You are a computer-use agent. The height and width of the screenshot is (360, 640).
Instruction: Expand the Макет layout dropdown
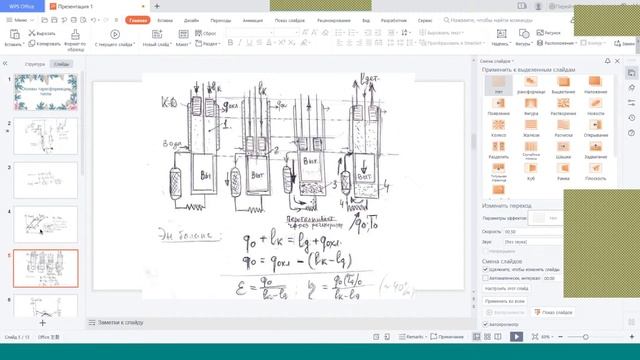pyautogui.click(x=183, y=44)
